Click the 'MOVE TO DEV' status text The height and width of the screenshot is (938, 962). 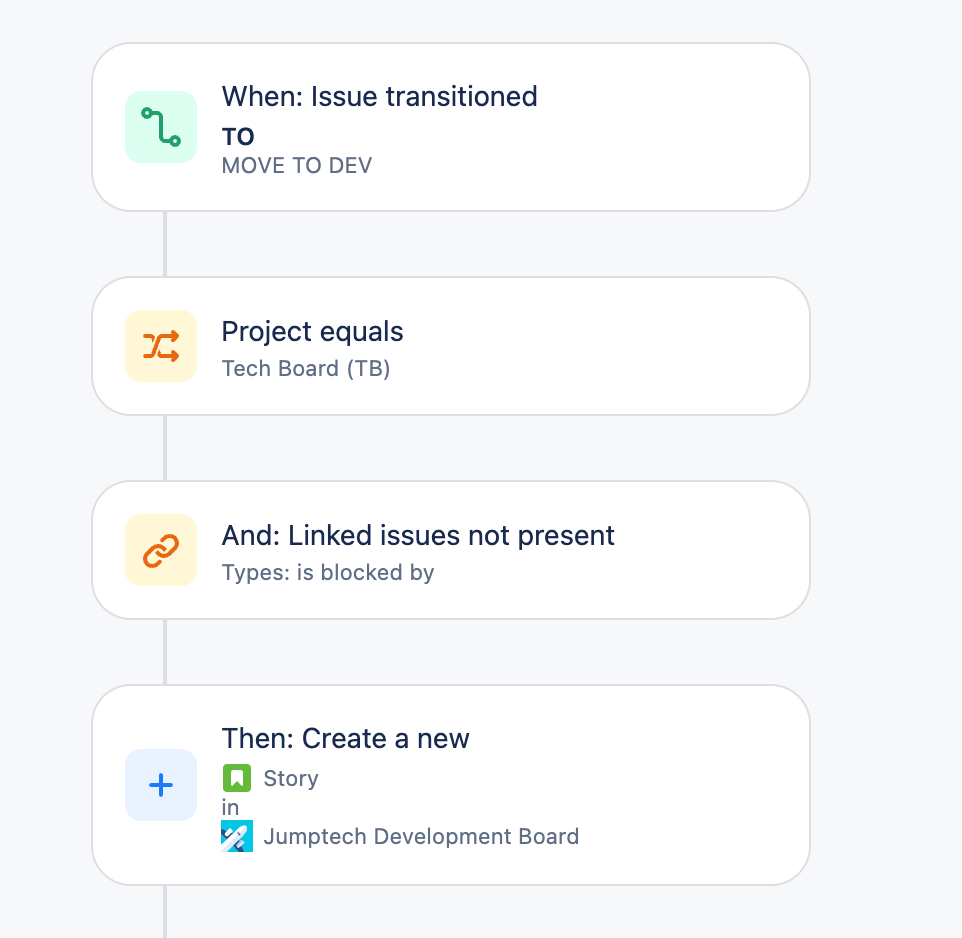pyautogui.click(x=297, y=166)
